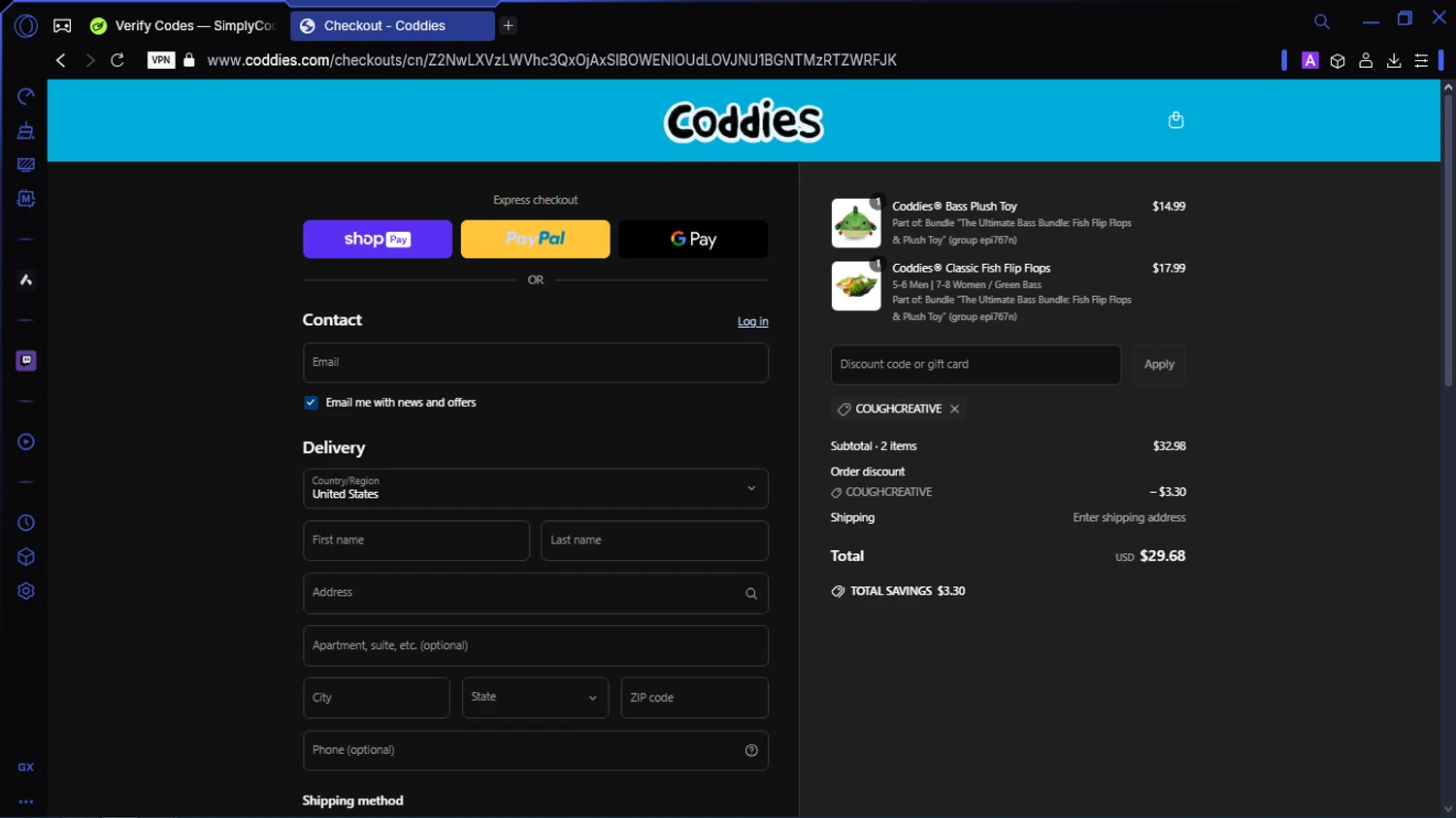The width and height of the screenshot is (1456, 818).
Task: Focus the Last name field
Action: point(654,540)
